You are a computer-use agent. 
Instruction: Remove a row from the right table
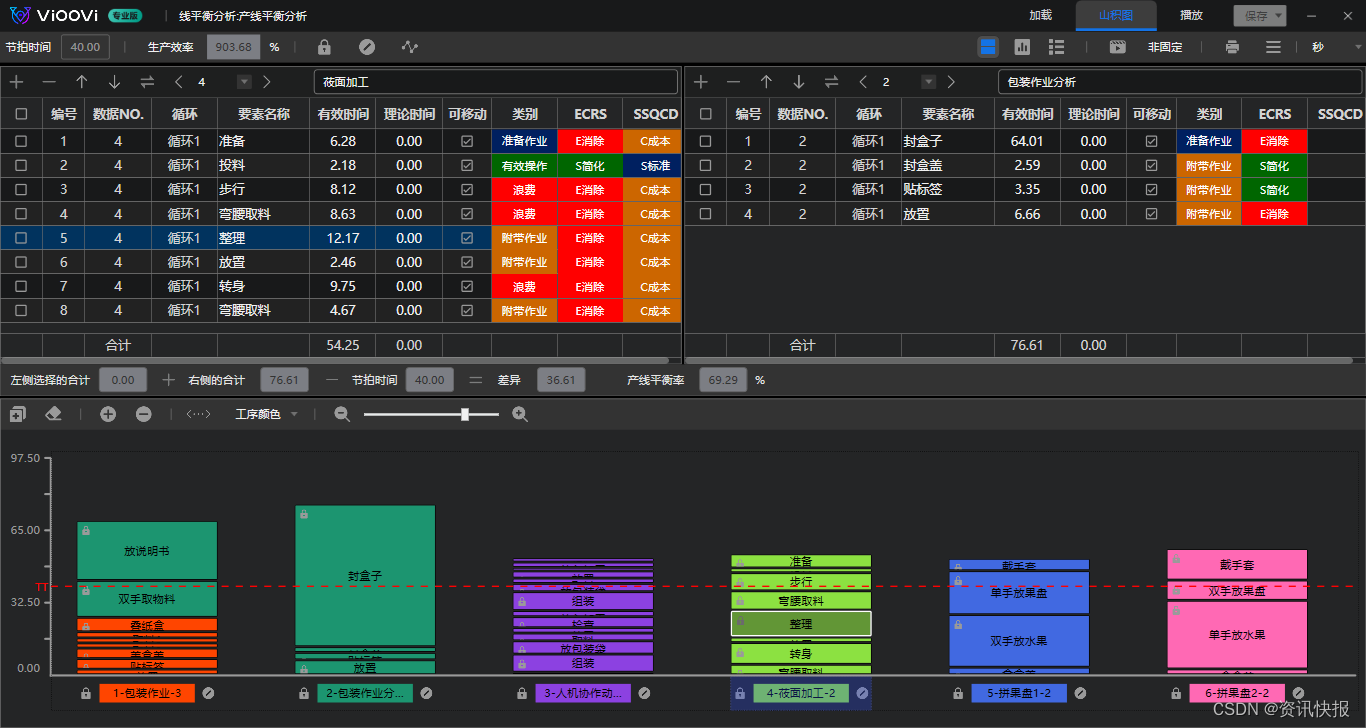(x=733, y=82)
